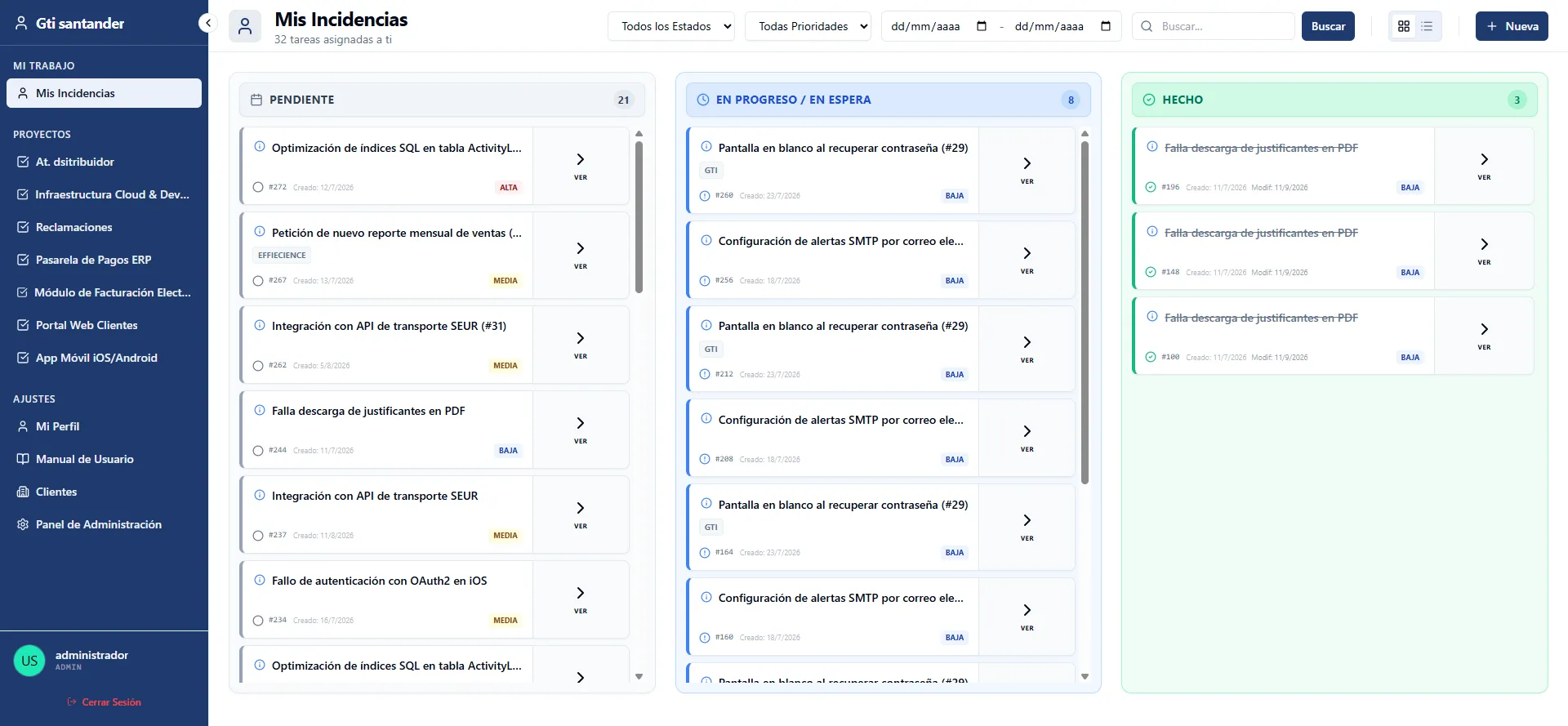Click the Buscar button

(1328, 26)
